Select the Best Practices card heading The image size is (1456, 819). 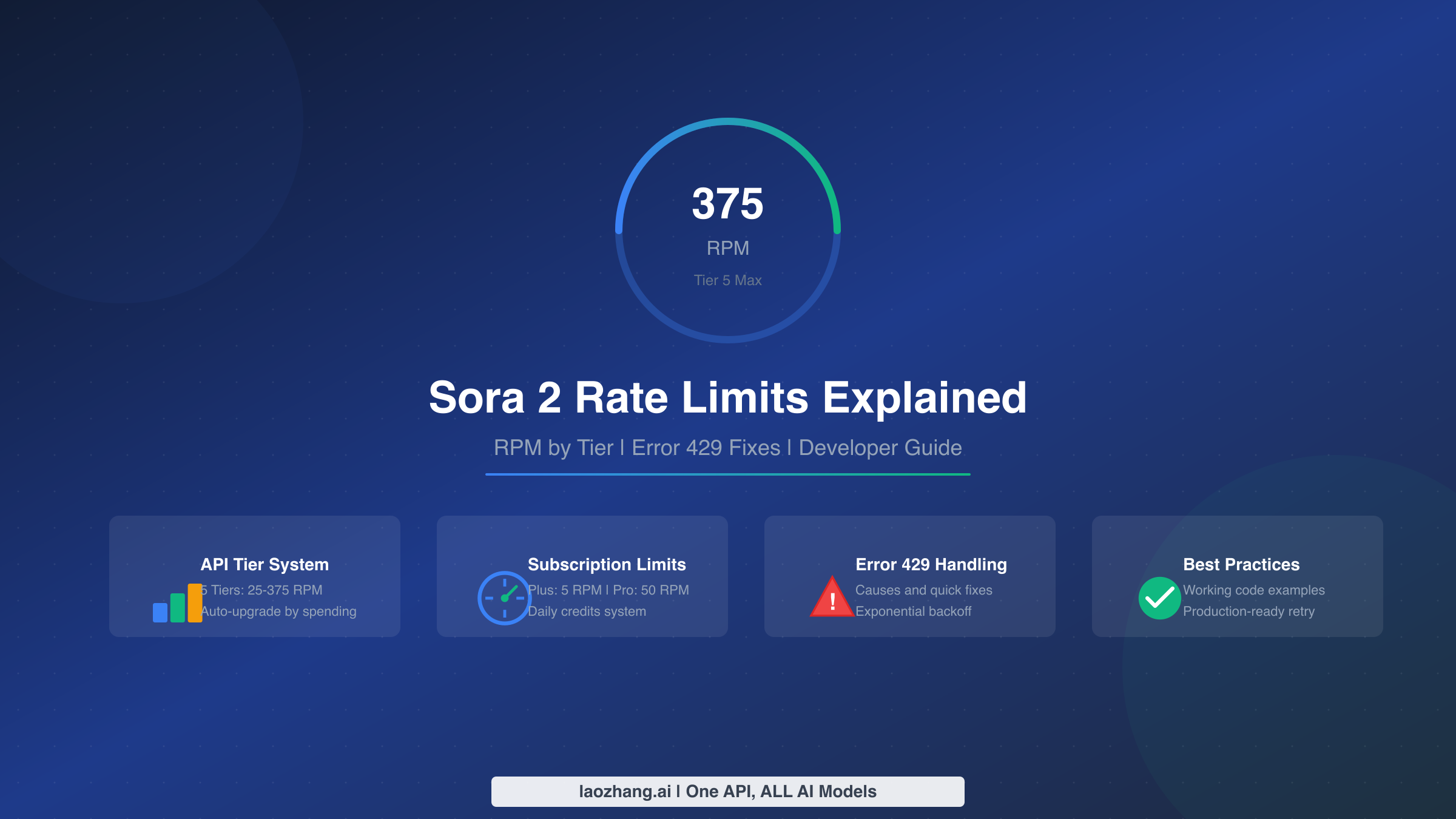coord(1241,564)
